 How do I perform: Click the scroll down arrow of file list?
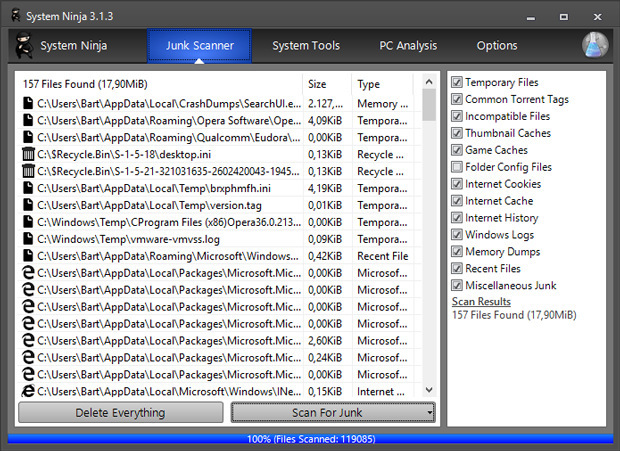pos(429,390)
